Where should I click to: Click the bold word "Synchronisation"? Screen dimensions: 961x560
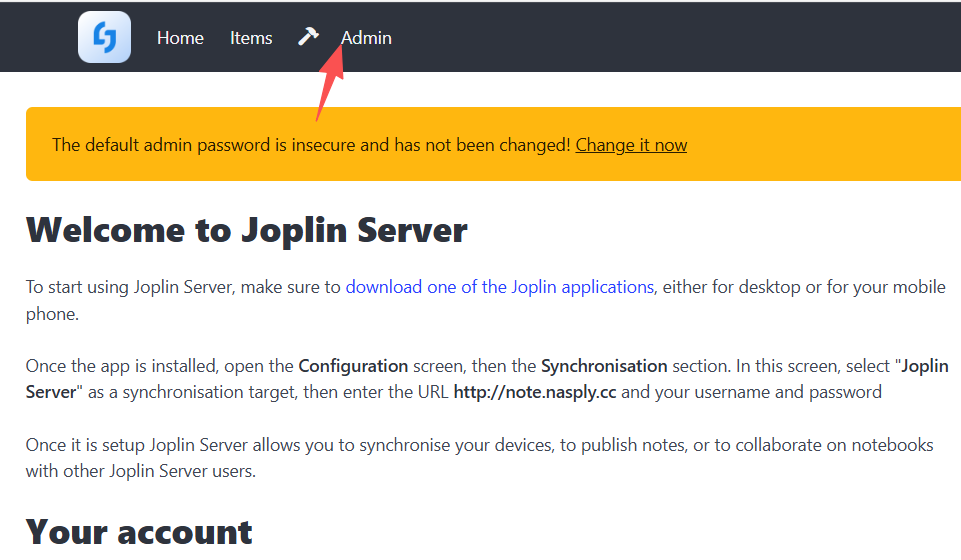(604, 365)
